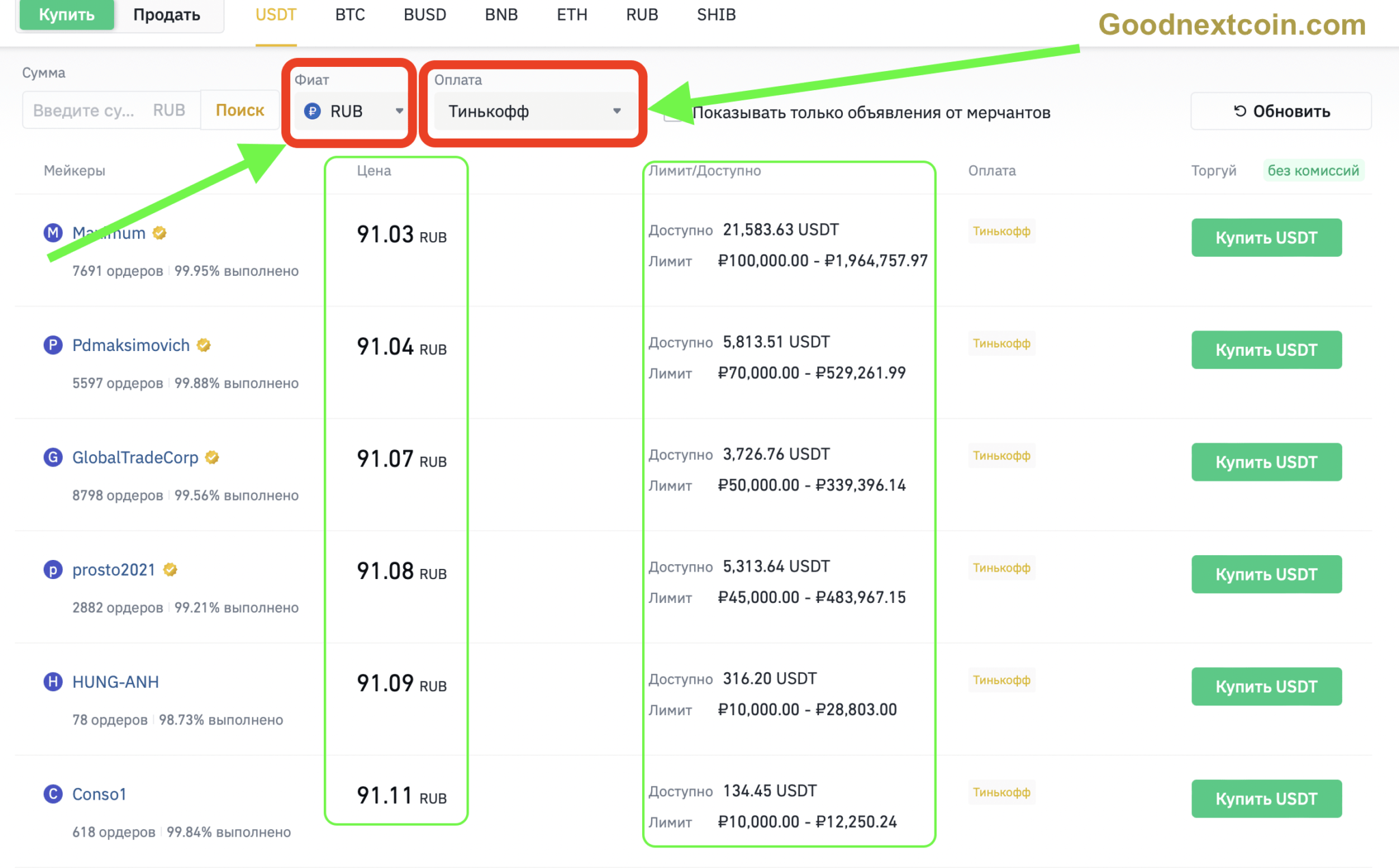The width and height of the screenshot is (1399, 868).
Task: Click Купить USDT for prosto2021 offer
Action: pos(1266,574)
